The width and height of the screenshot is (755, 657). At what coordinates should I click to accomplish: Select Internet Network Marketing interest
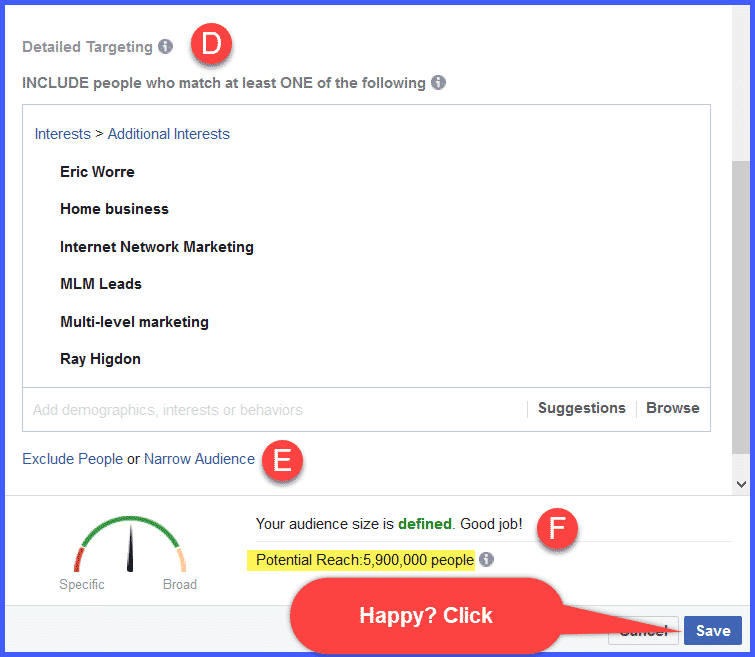(157, 247)
